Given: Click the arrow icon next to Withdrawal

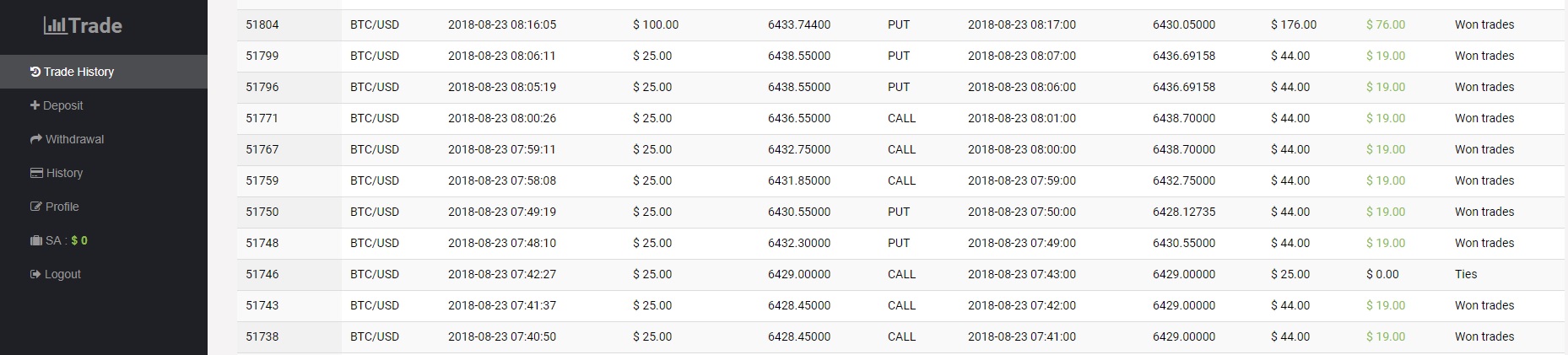Looking at the screenshot, I should 35,139.
